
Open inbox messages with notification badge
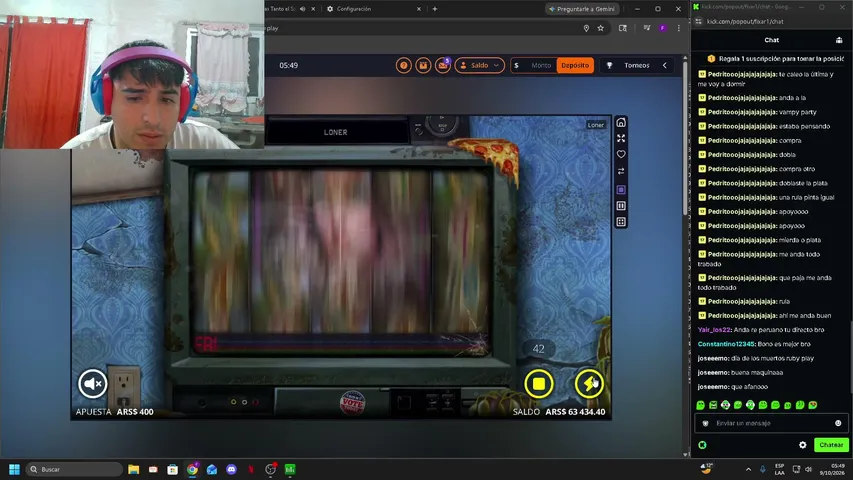pos(443,65)
